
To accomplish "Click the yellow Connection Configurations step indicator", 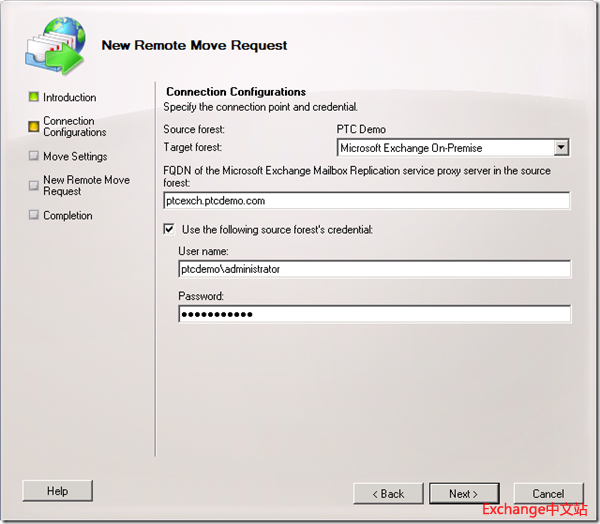I will (x=34, y=126).
